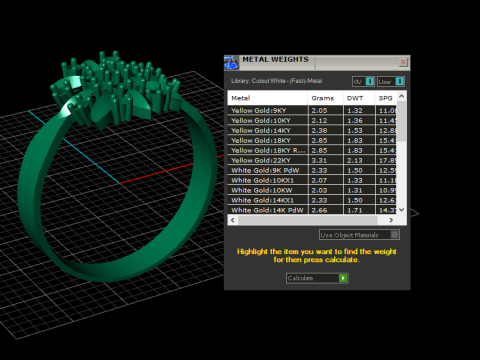Close the Metal Weights panel

click(x=403, y=62)
